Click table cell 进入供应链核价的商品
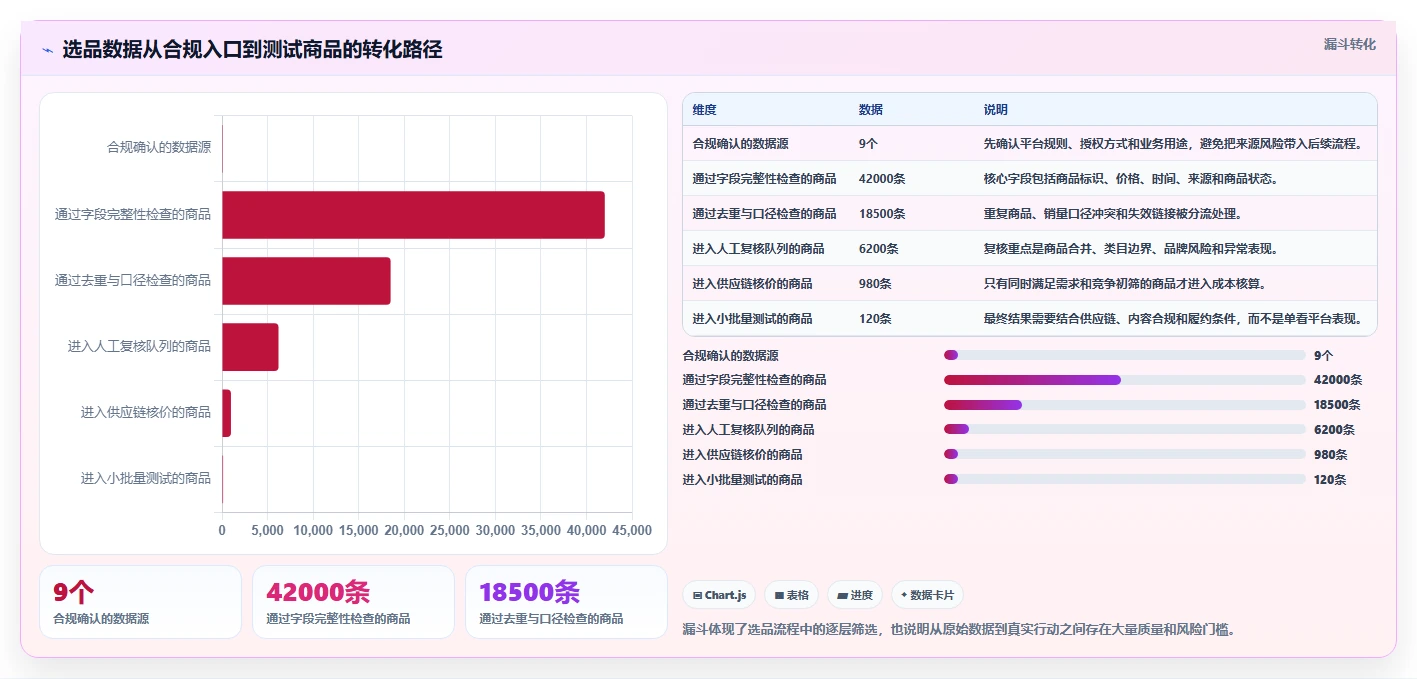 752,284
